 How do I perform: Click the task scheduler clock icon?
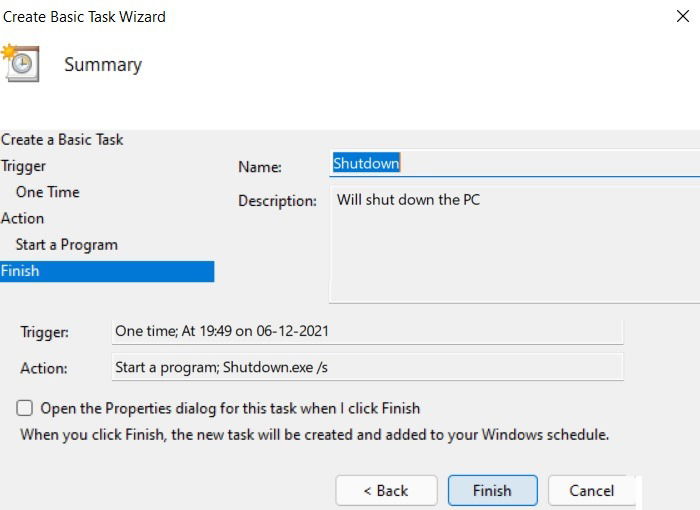click(21, 63)
